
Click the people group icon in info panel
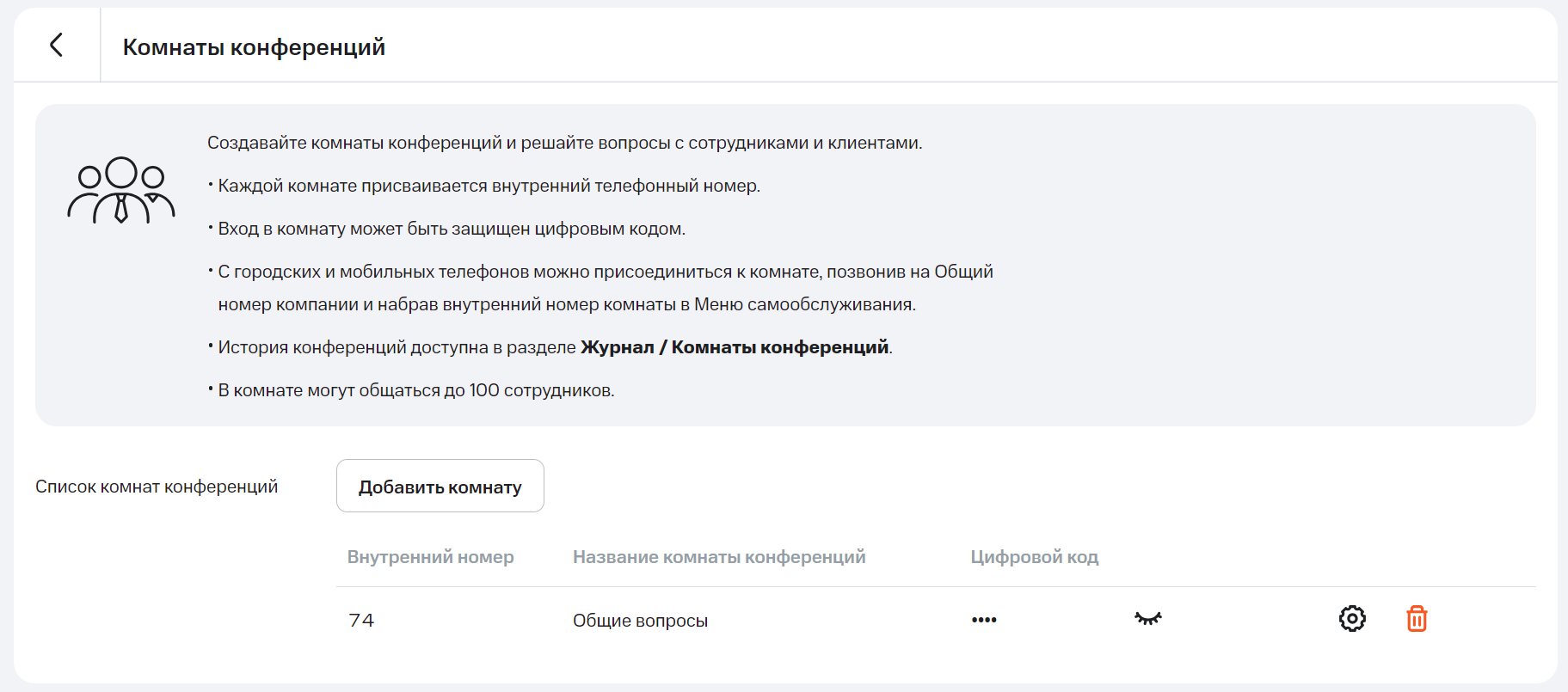[x=121, y=190]
